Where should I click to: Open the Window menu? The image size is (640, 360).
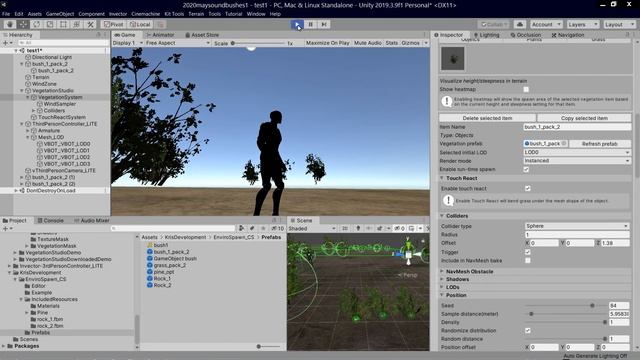256,14
